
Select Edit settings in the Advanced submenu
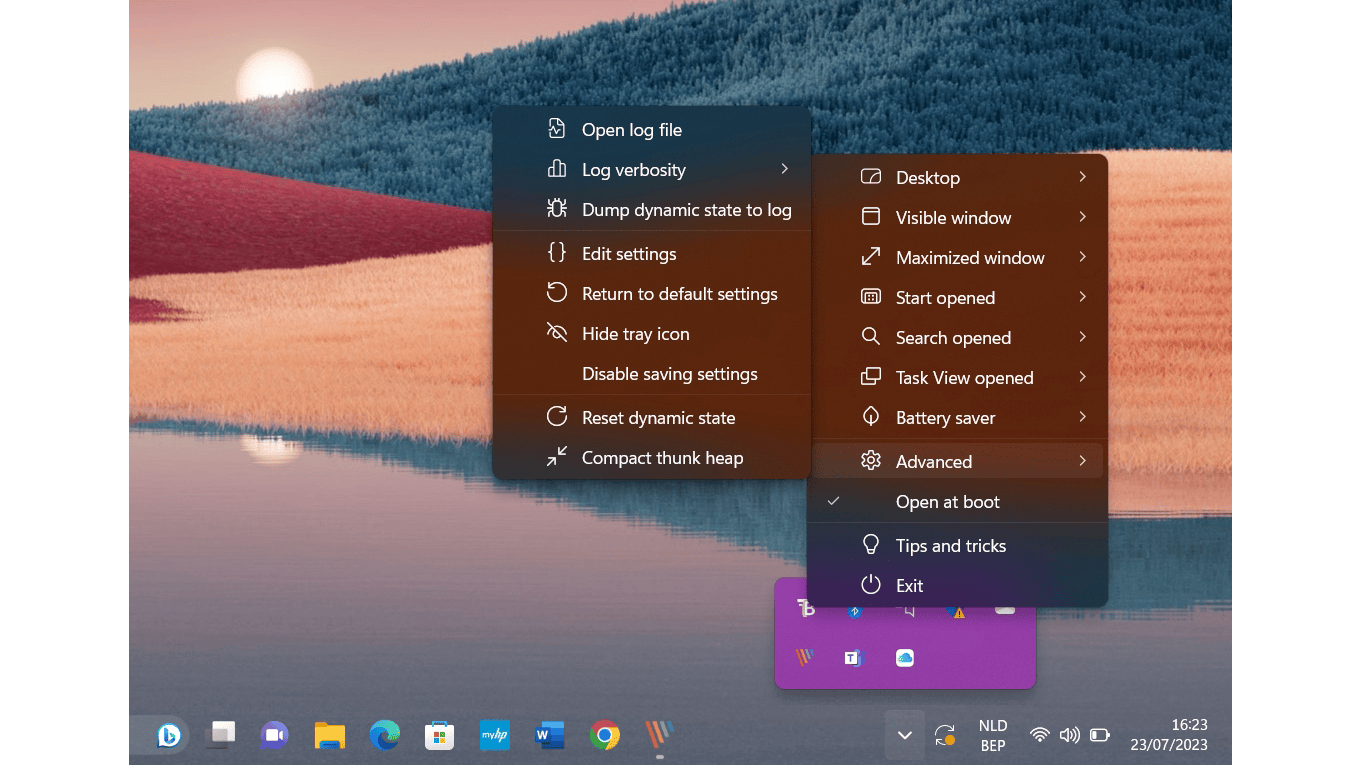click(651, 254)
